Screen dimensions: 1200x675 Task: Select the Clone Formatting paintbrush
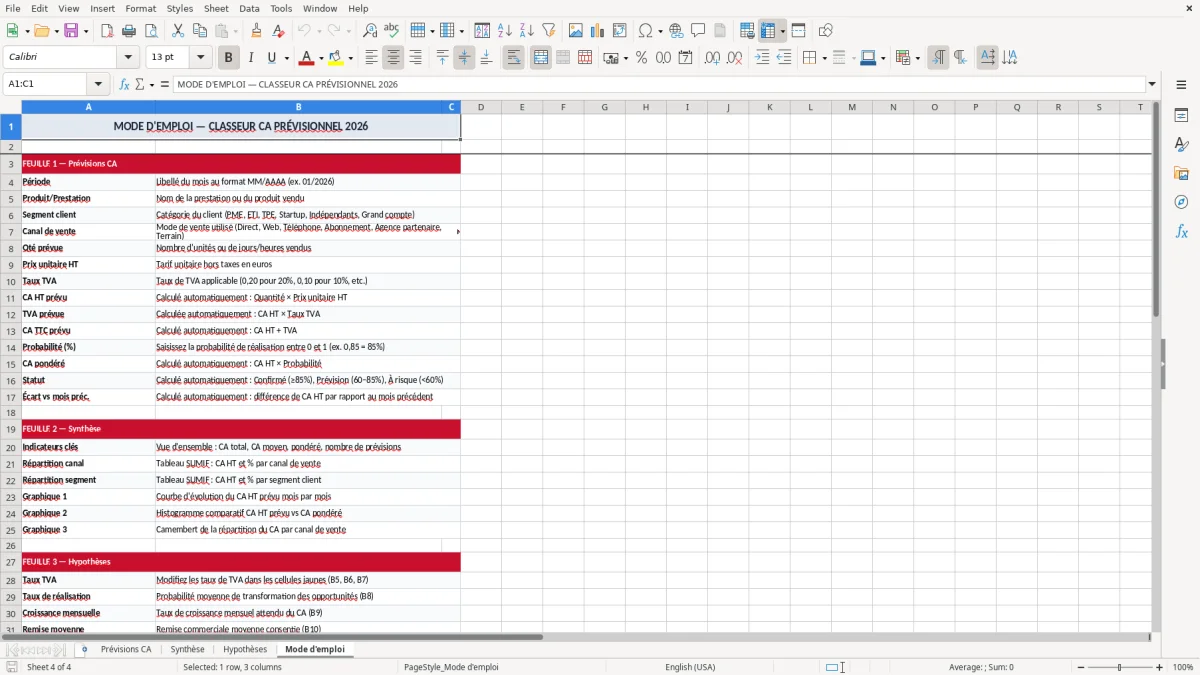coord(257,31)
